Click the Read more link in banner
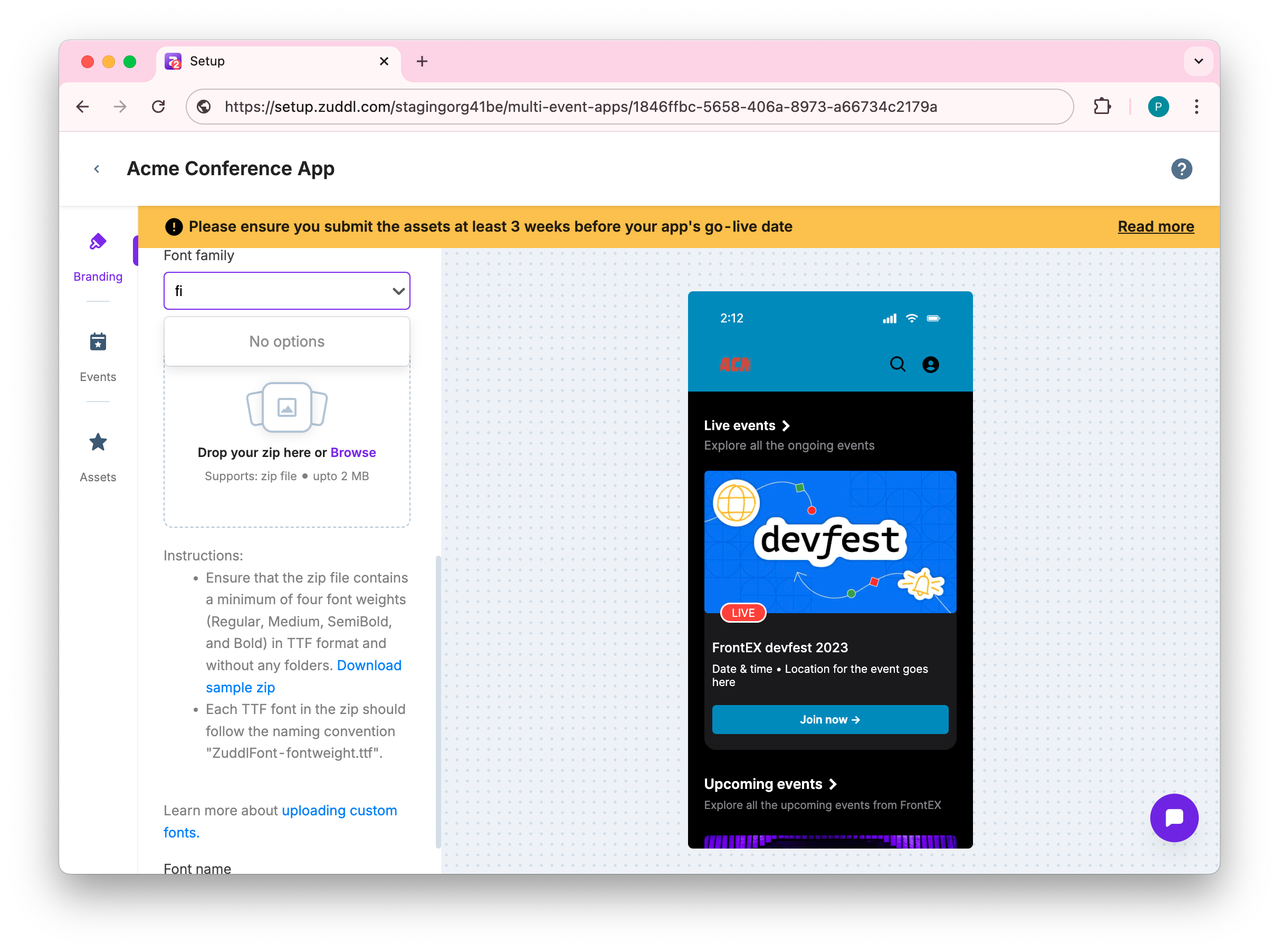1279x952 pixels. pyautogui.click(x=1155, y=226)
